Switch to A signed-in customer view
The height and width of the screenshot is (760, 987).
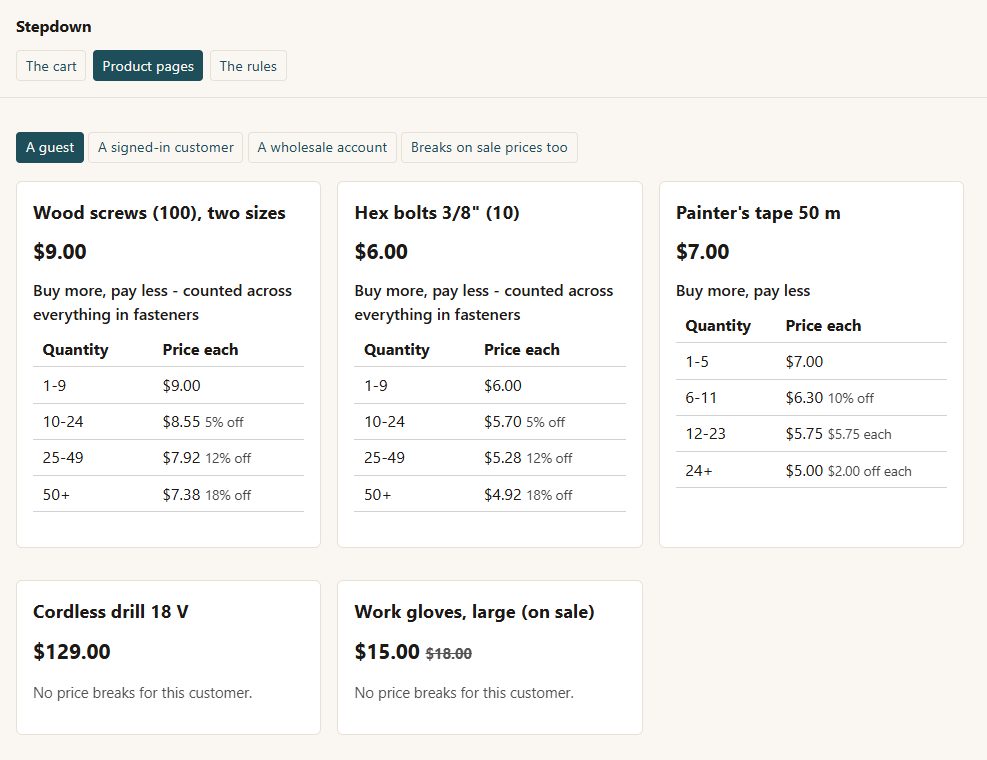click(166, 147)
